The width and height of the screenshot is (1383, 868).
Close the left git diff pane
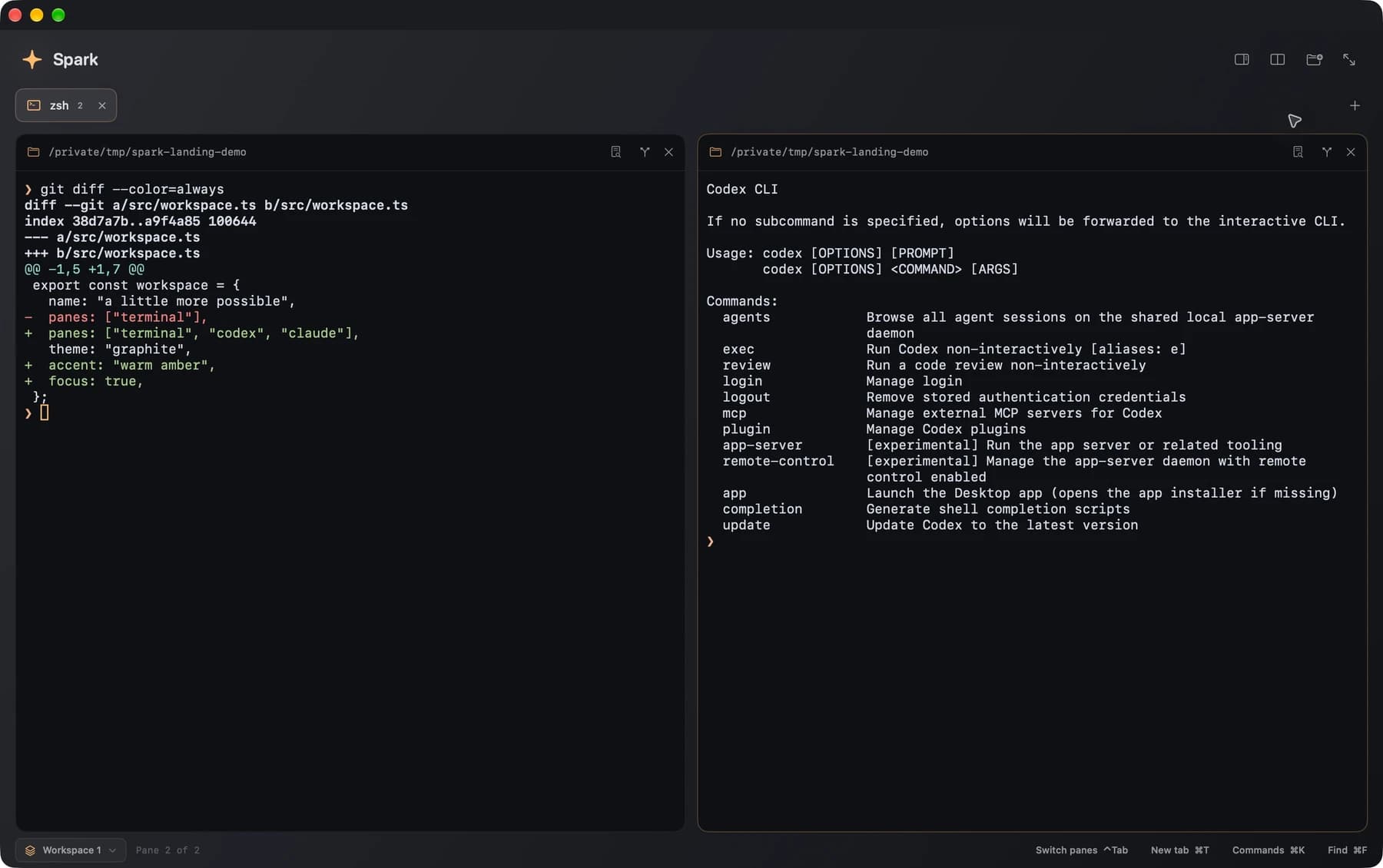(x=669, y=152)
